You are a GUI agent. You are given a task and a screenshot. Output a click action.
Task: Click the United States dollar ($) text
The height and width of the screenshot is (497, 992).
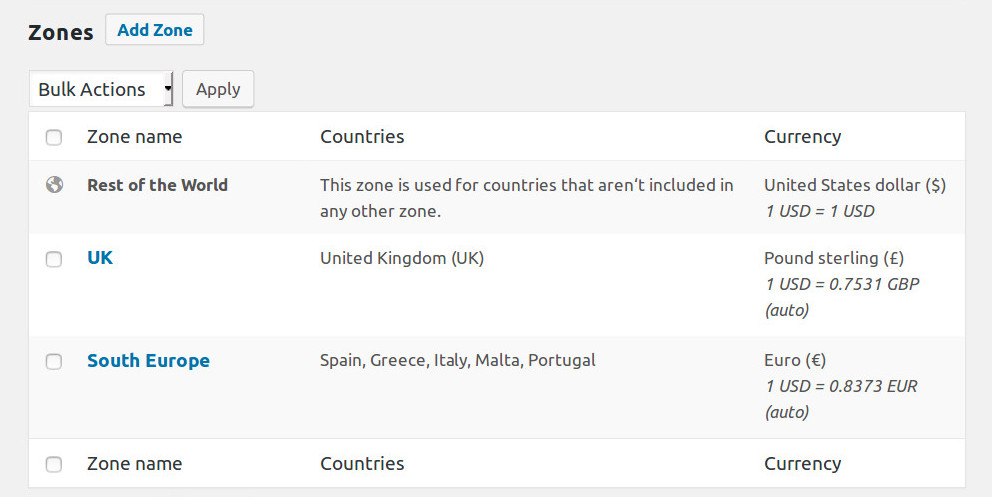tap(854, 185)
